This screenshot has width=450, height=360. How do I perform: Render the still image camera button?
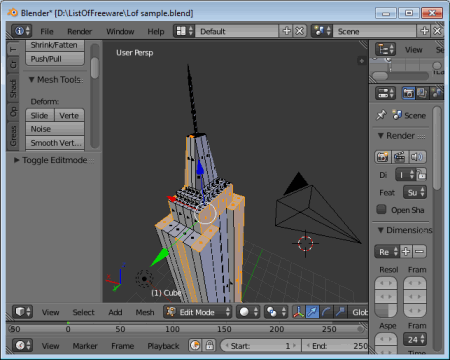[383, 157]
